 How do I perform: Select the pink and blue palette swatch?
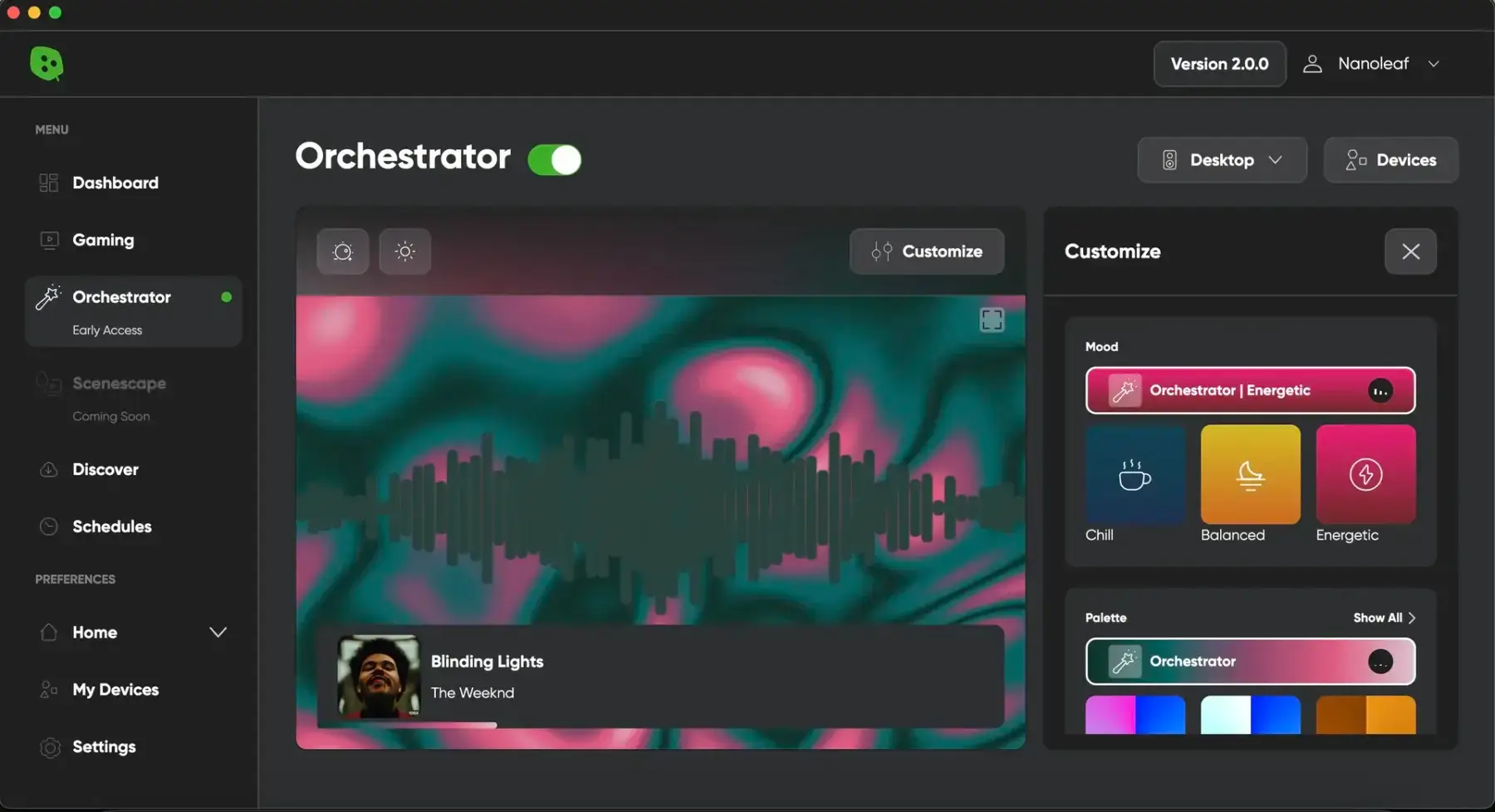[1135, 715]
